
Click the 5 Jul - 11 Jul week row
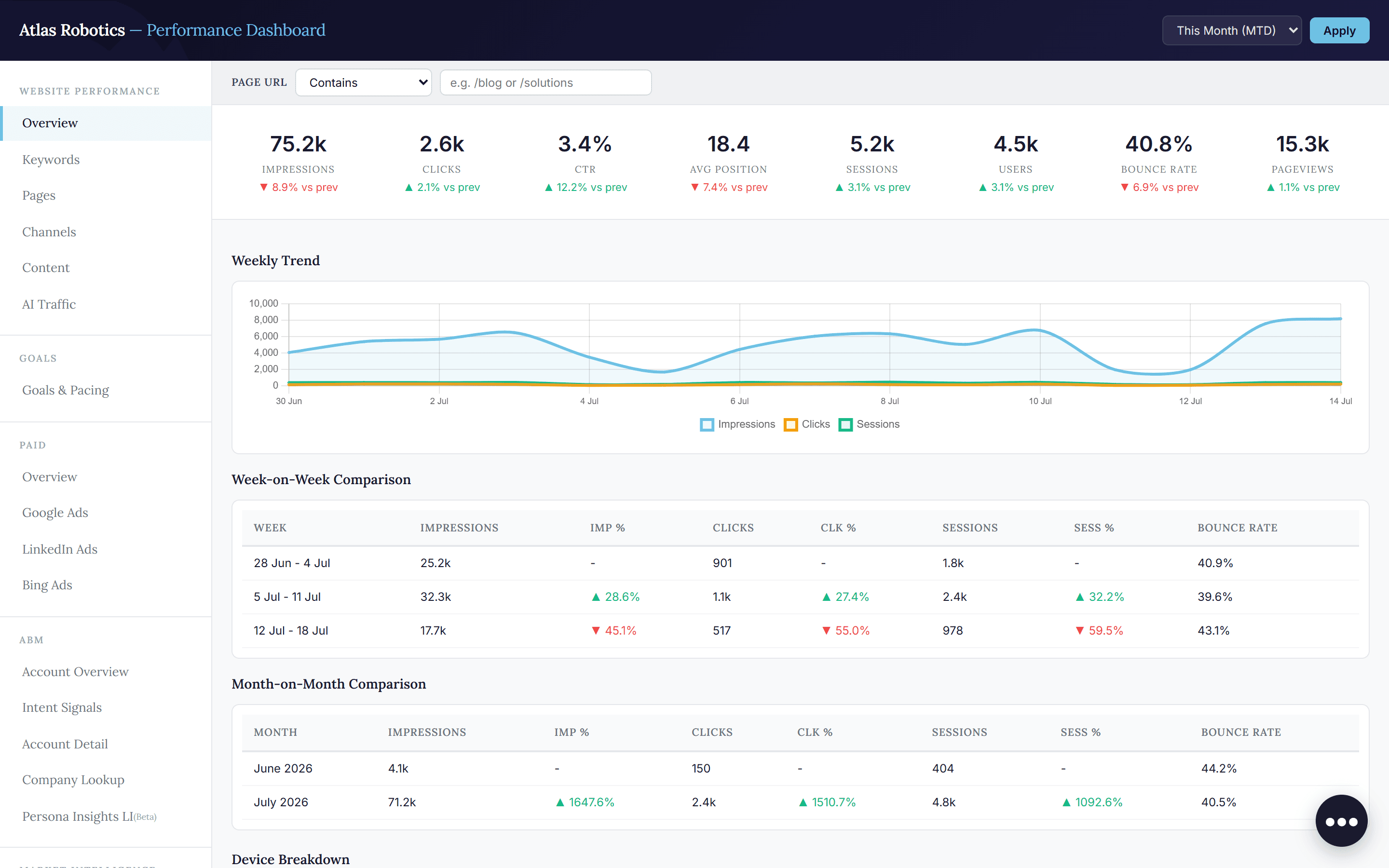800,597
